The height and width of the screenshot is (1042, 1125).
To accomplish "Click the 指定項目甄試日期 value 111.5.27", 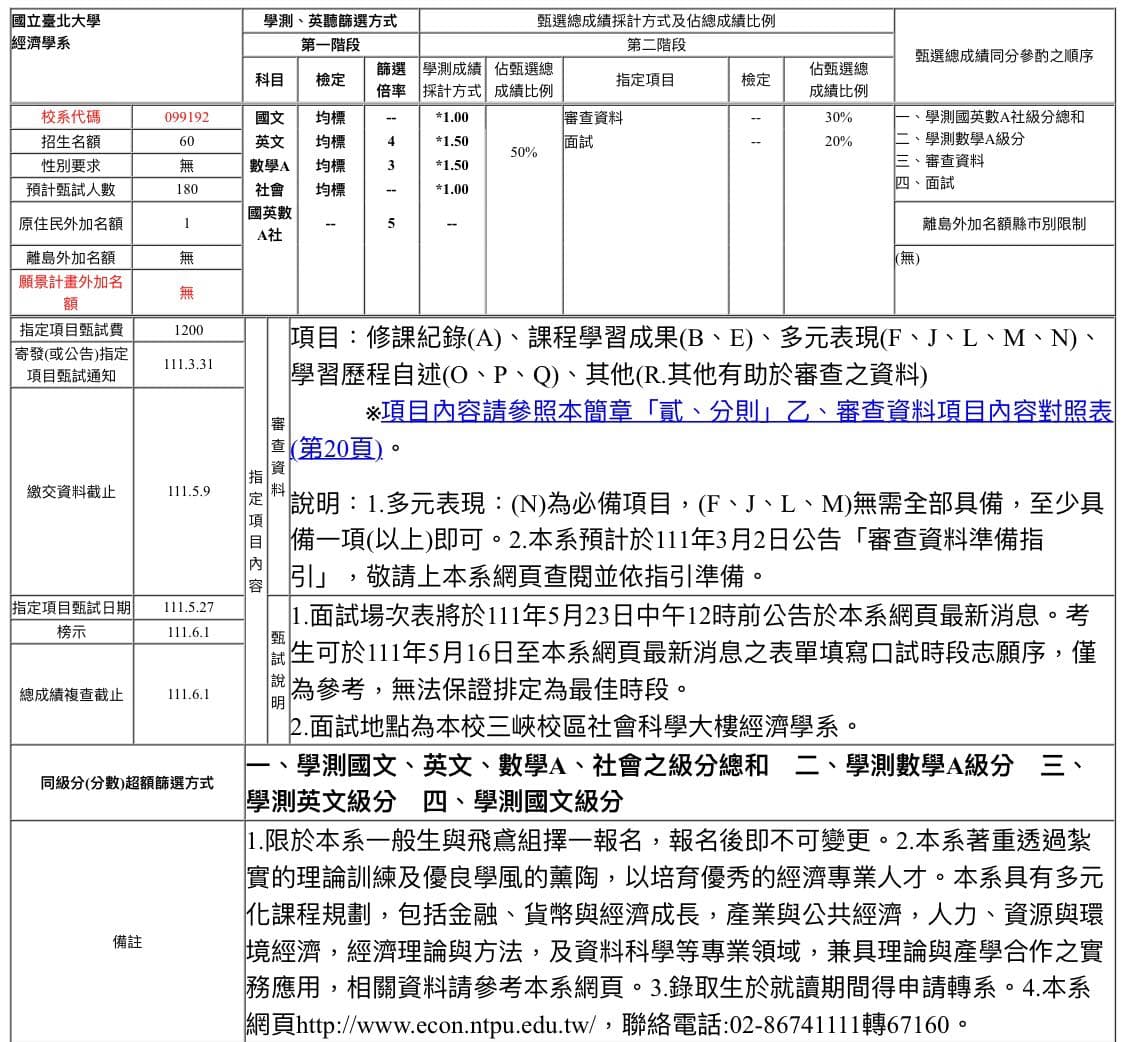I will pyautogui.click(x=189, y=607).
